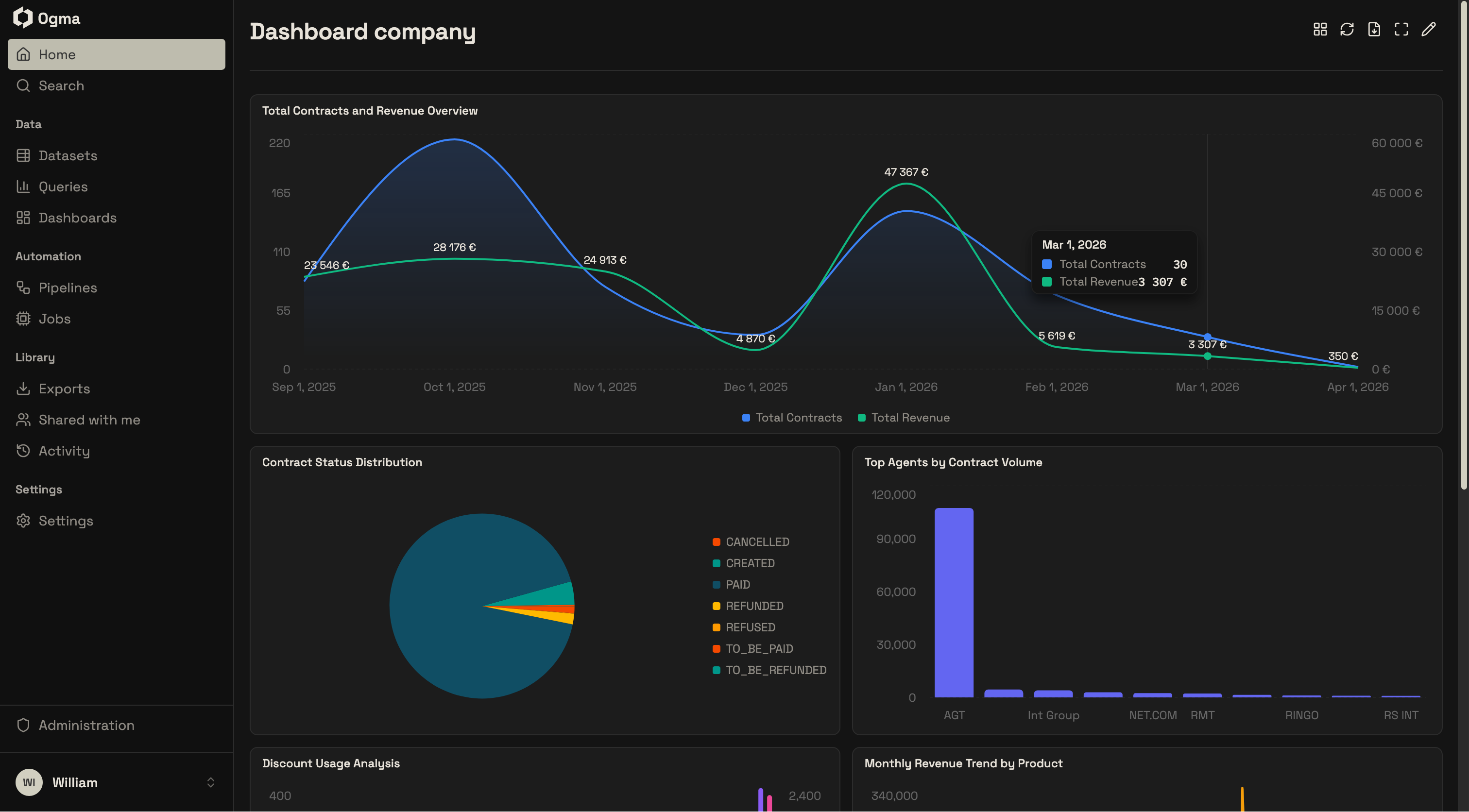Click the Search magnifier icon
The image size is (1469, 812).
click(23, 85)
